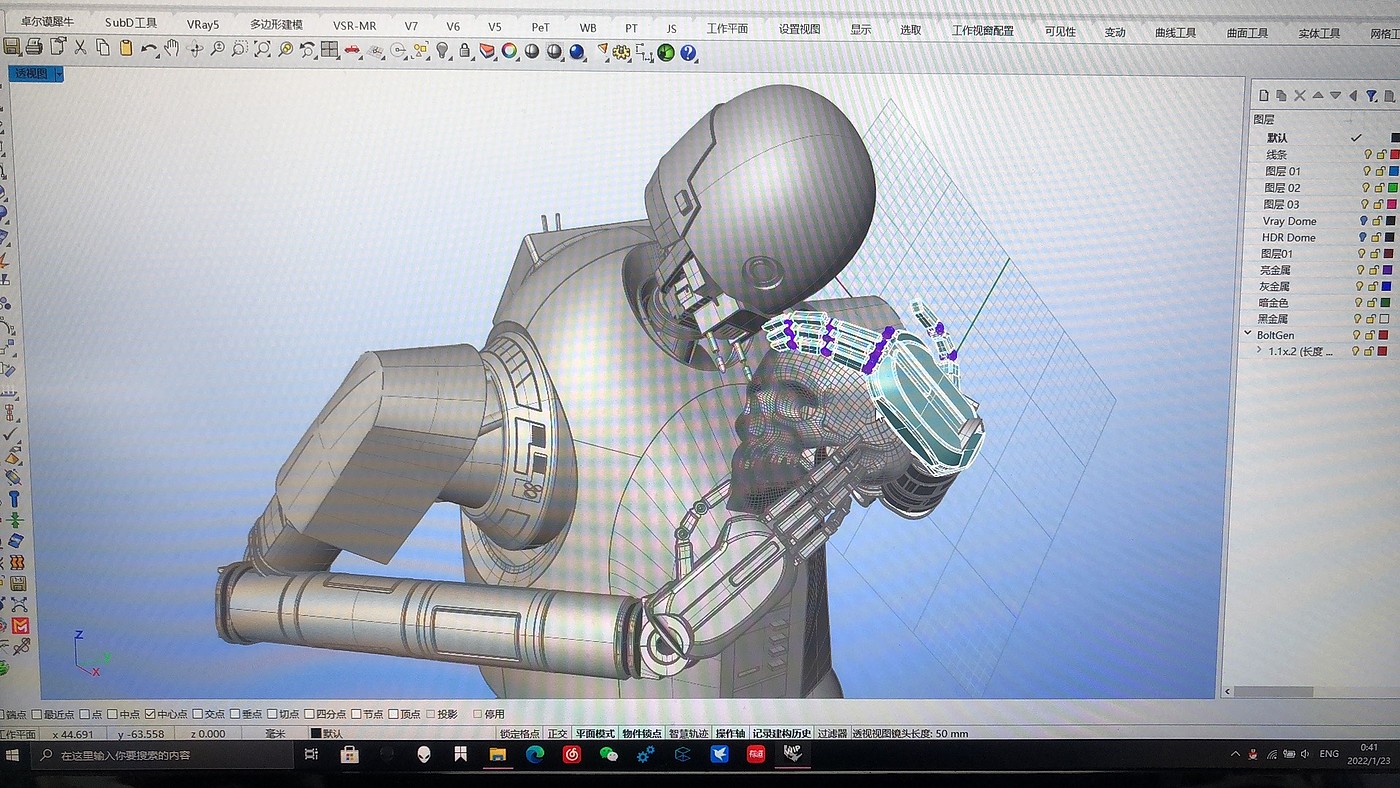The width and height of the screenshot is (1400, 788).
Task: Click the padlock Lock objects icon
Action: [465, 50]
